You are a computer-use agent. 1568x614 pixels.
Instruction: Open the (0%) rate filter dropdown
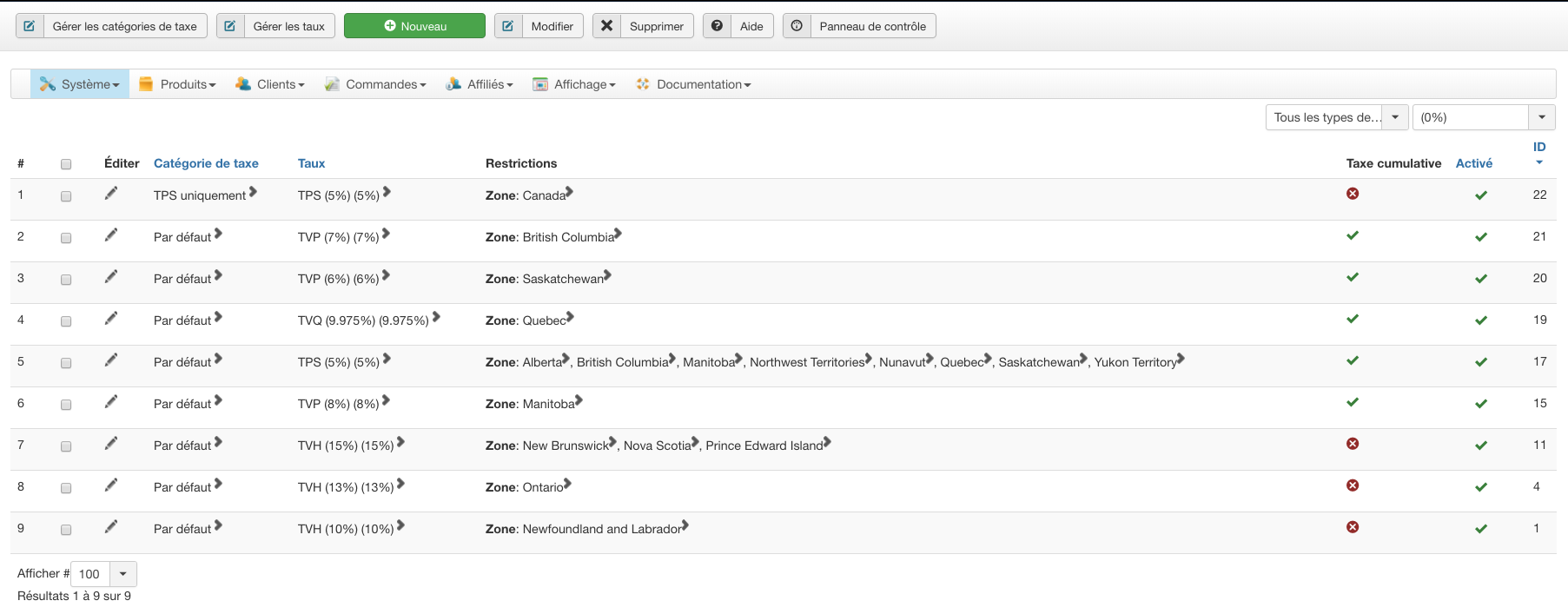[x=1483, y=117]
